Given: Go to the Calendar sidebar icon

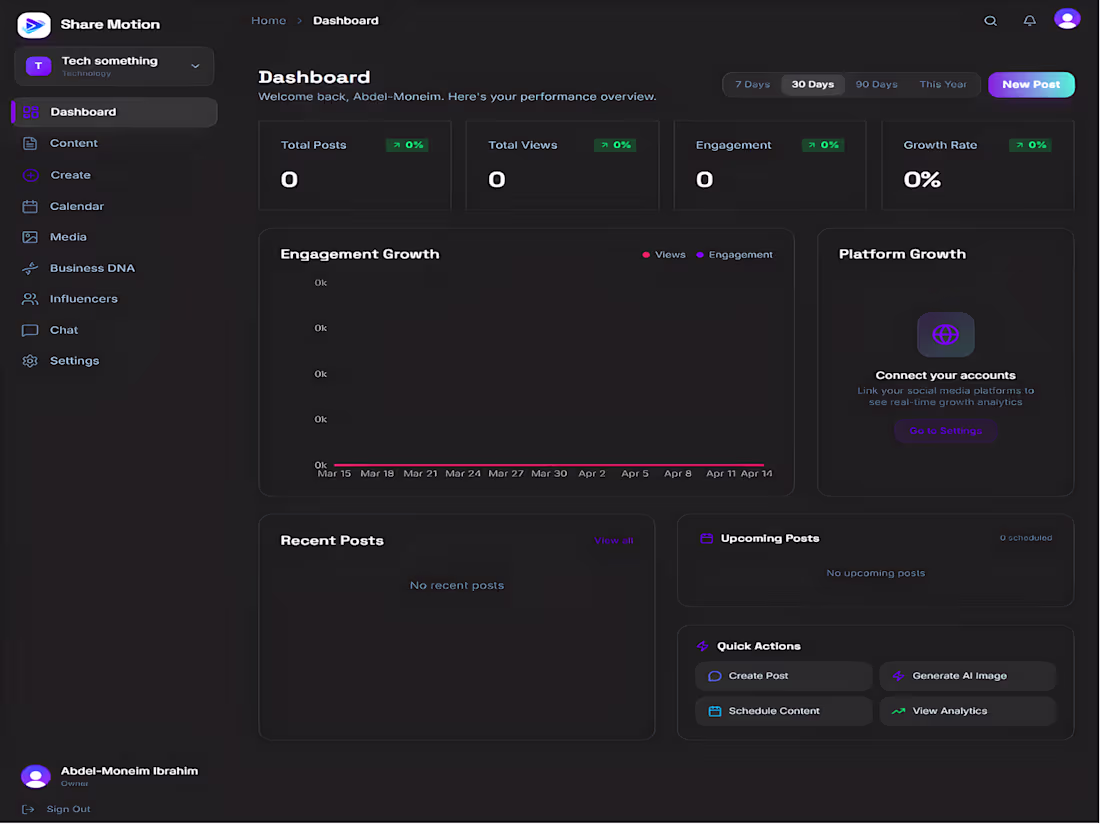Looking at the screenshot, I should coord(30,206).
